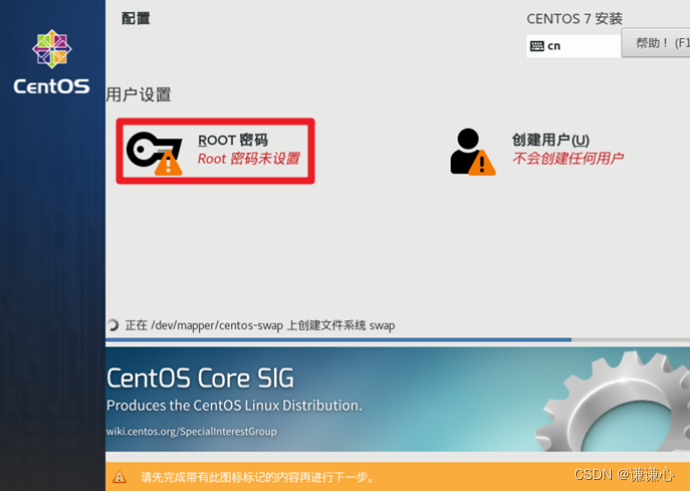Click the warning triangle on user icon
Screen dimensions: 690x492
pyautogui.click(x=482, y=163)
